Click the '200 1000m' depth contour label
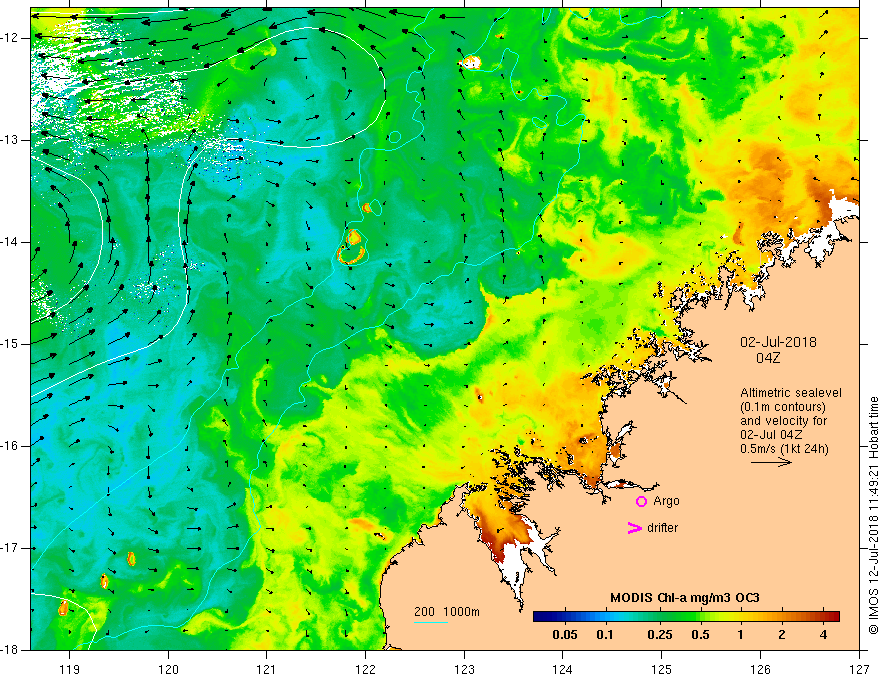Viewport: 880px width, 680px height. point(447,612)
